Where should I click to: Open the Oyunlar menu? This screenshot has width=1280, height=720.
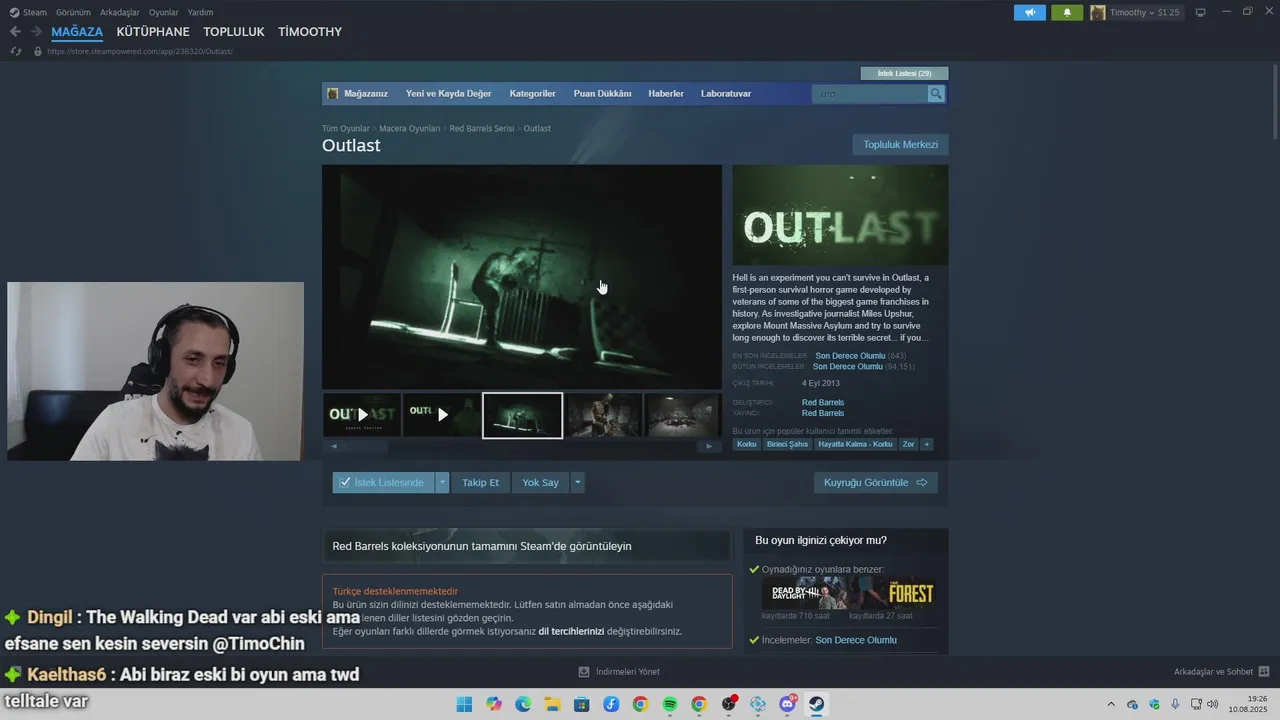pos(164,12)
